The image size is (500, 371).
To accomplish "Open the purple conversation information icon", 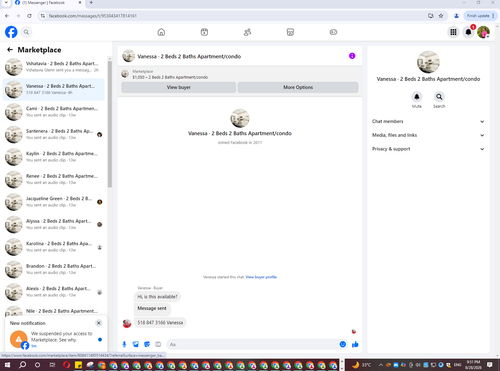I will coord(352,56).
